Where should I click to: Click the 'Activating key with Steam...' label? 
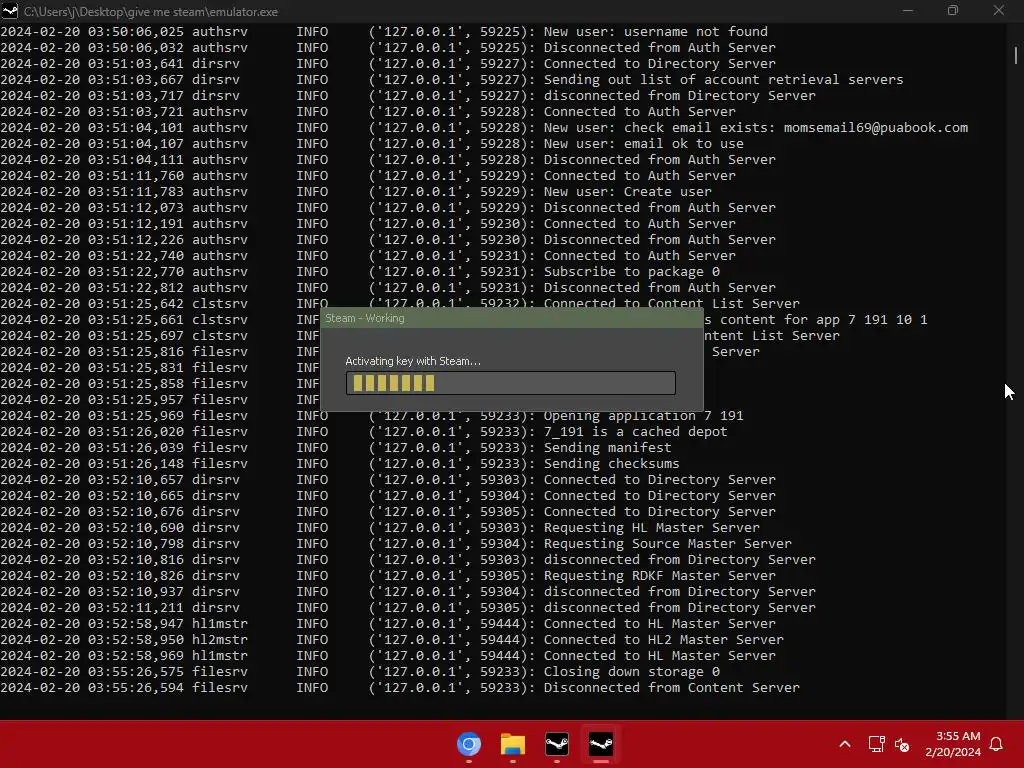[413, 361]
